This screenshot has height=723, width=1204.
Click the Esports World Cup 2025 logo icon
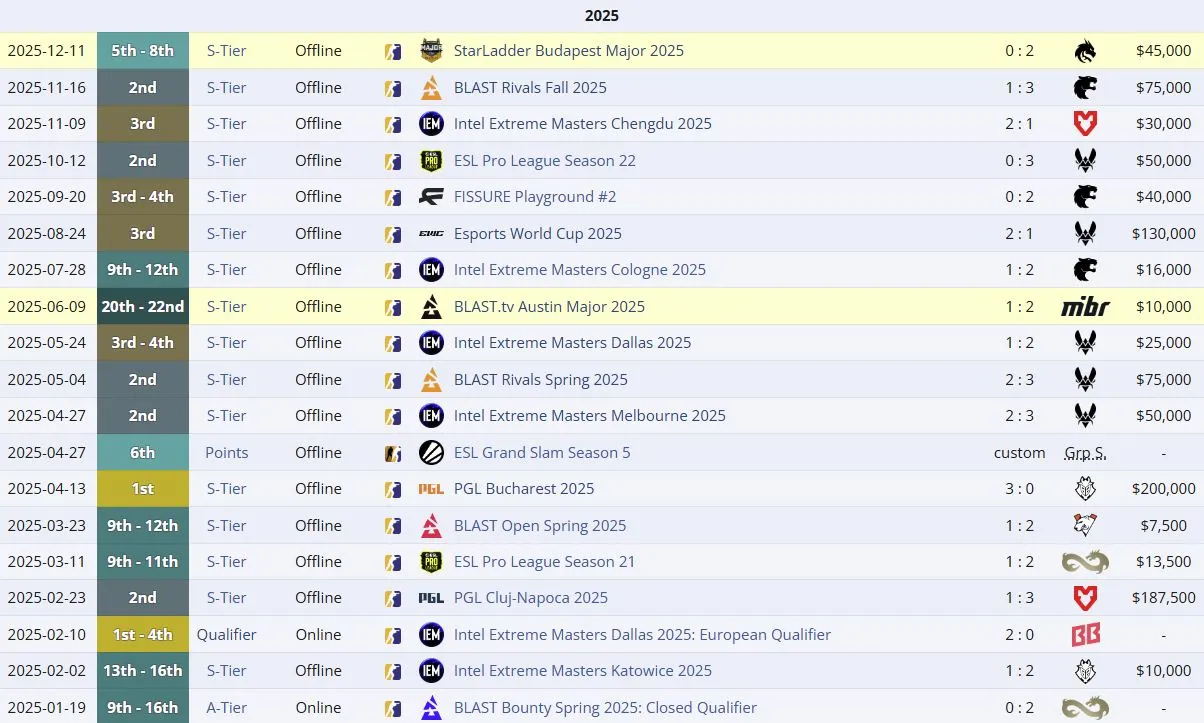(431, 234)
